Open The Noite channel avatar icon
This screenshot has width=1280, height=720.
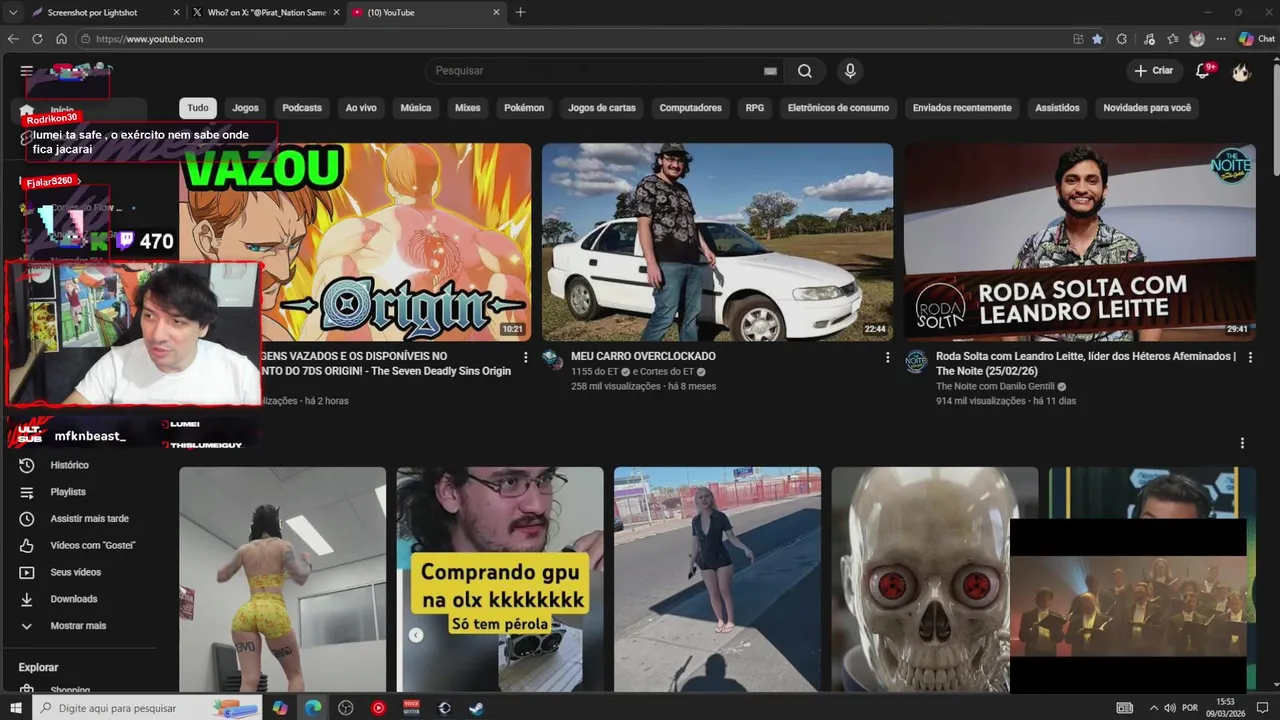[916, 361]
